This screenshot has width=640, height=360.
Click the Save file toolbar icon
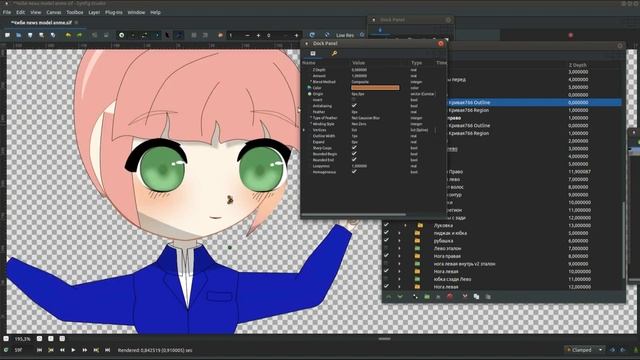(x=30, y=36)
